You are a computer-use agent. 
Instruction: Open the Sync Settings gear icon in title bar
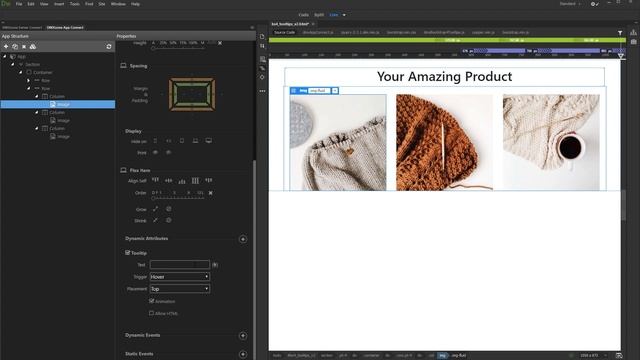pyautogui.click(x=595, y=4)
